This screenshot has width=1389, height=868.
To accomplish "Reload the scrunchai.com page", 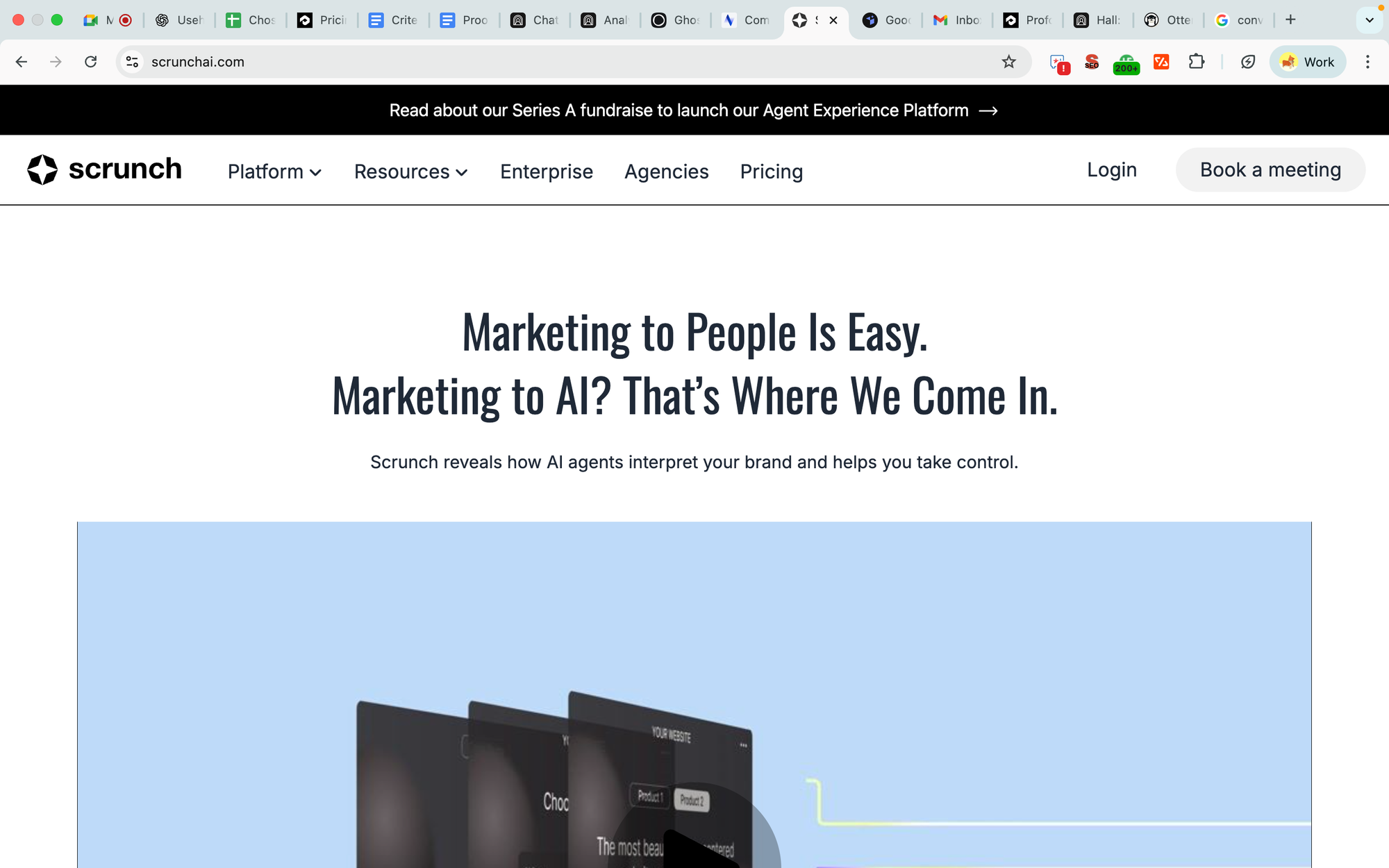I will pyautogui.click(x=90, y=62).
